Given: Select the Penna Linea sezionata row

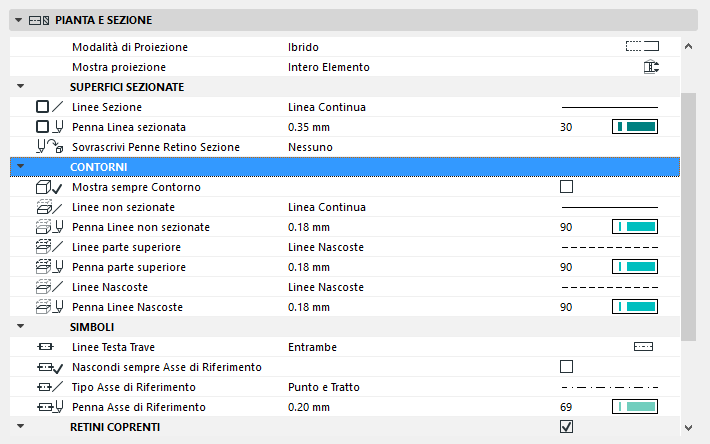Looking at the screenshot, I should pyautogui.click(x=129, y=127).
